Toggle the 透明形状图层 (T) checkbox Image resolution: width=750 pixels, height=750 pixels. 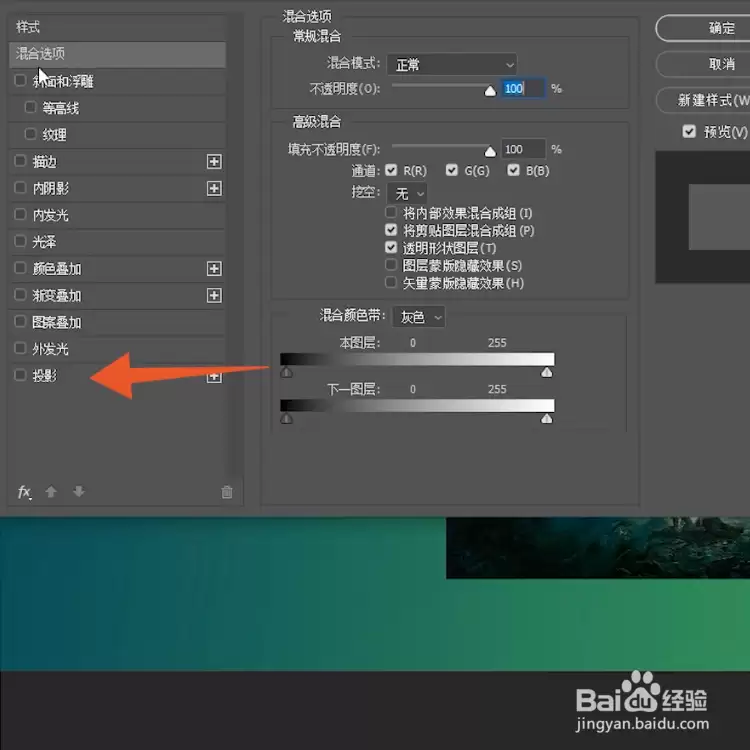(391, 247)
